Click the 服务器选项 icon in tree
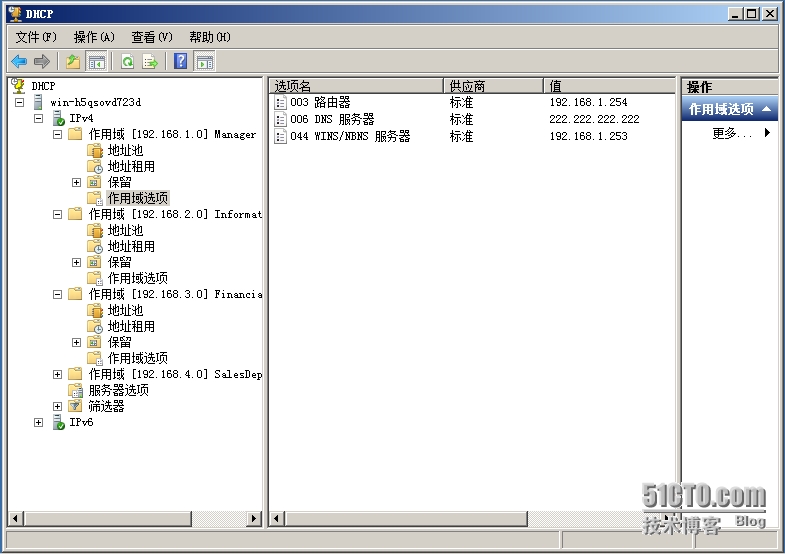 [76, 390]
